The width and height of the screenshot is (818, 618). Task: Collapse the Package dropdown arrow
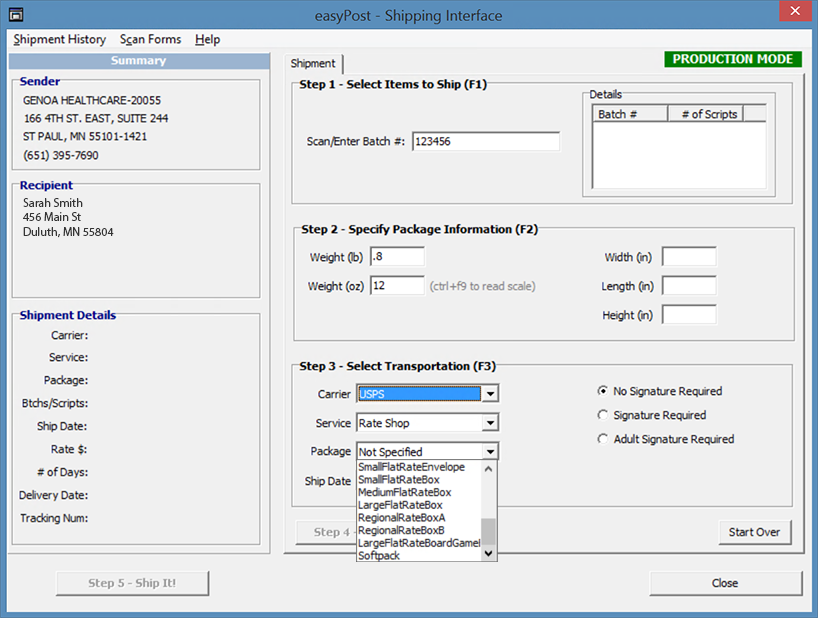click(x=489, y=452)
